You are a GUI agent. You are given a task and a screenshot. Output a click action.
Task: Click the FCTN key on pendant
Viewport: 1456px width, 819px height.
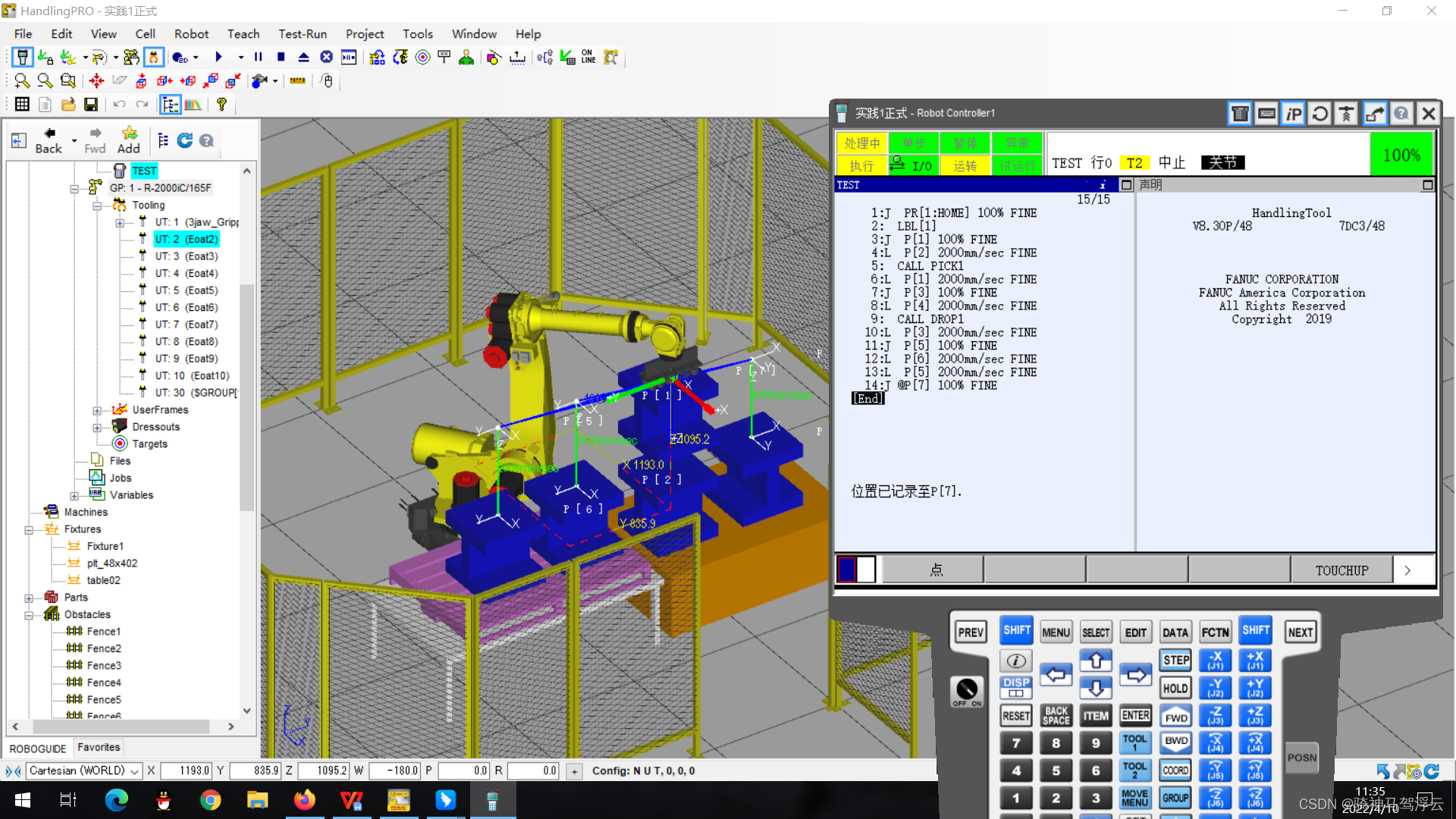pyautogui.click(x=1215, y=632)
